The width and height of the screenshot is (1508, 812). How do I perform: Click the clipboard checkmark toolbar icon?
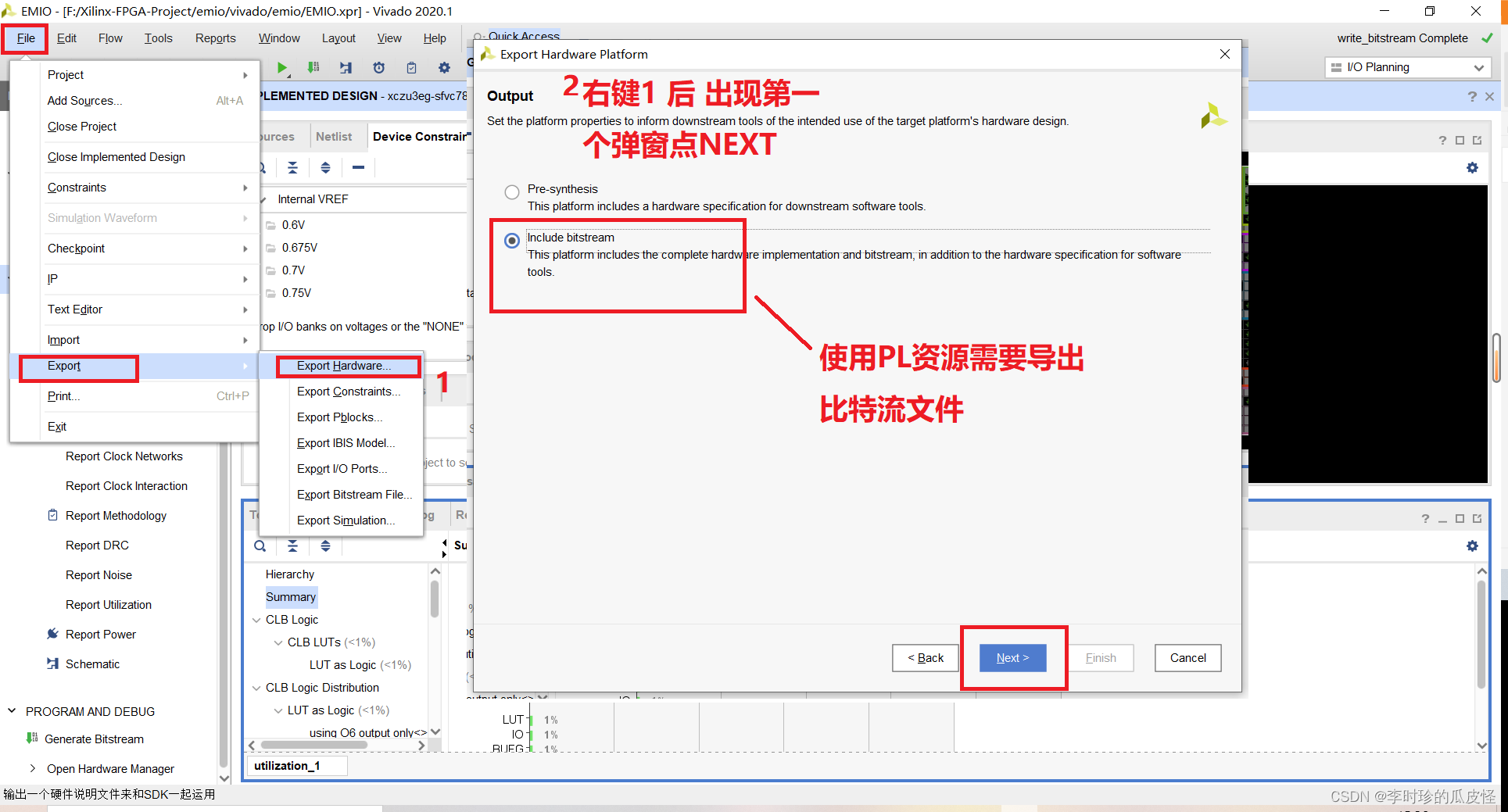pos(412,68)
